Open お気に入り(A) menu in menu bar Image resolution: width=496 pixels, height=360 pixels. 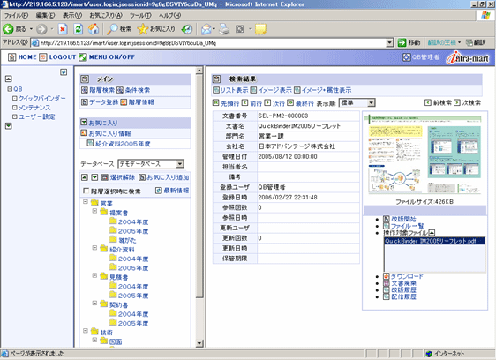pos(106,16)
